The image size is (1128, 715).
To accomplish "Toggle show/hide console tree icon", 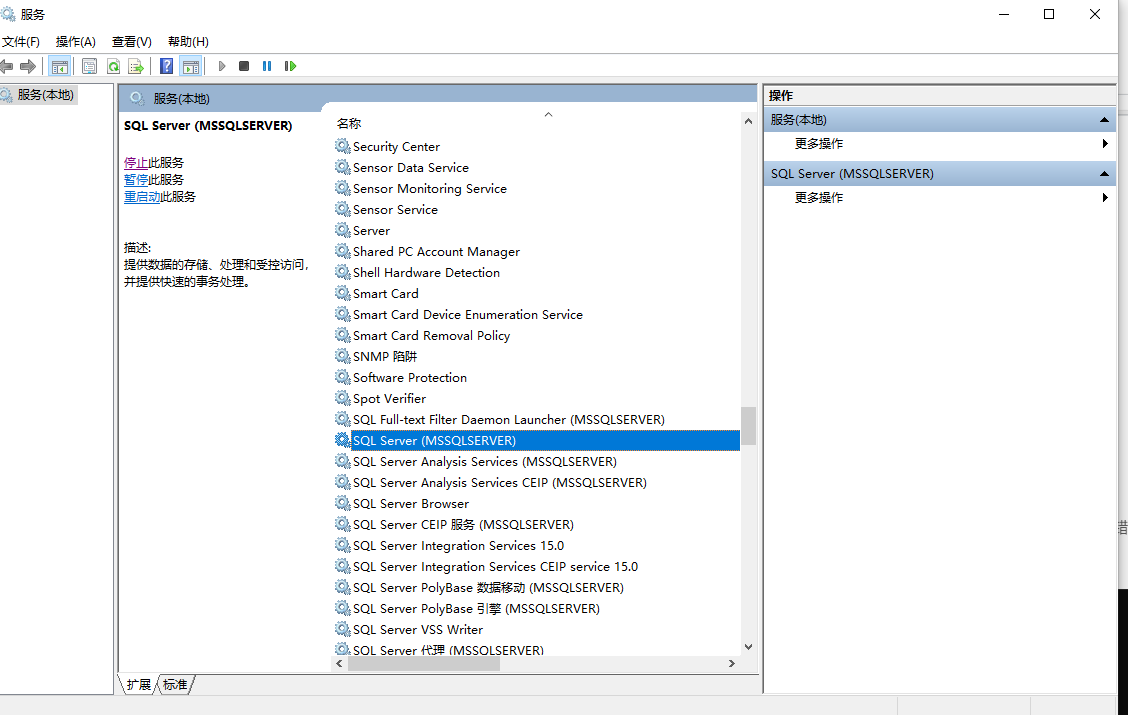I will 60,66.
